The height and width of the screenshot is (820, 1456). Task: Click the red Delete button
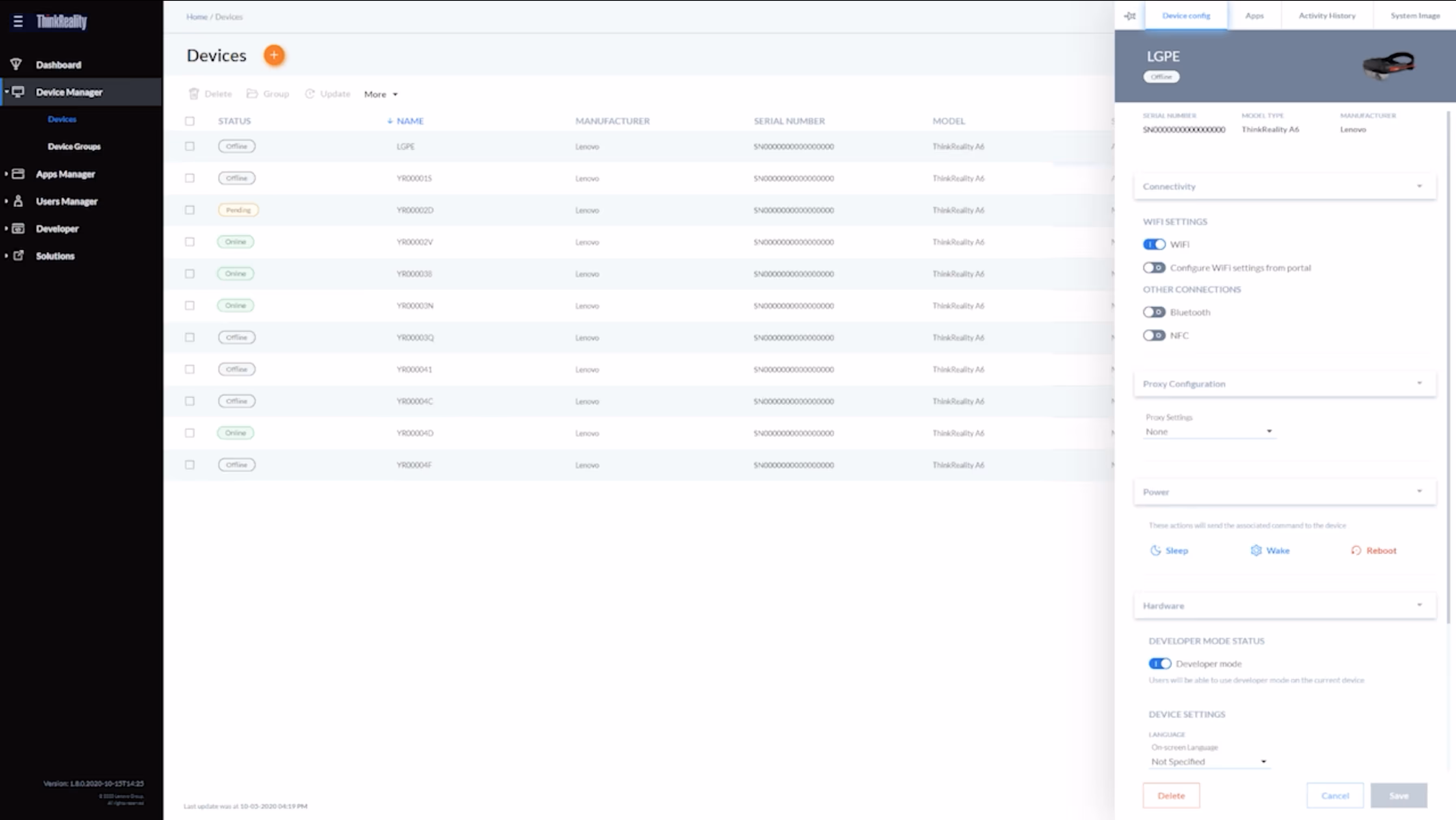coord(1170,796)
